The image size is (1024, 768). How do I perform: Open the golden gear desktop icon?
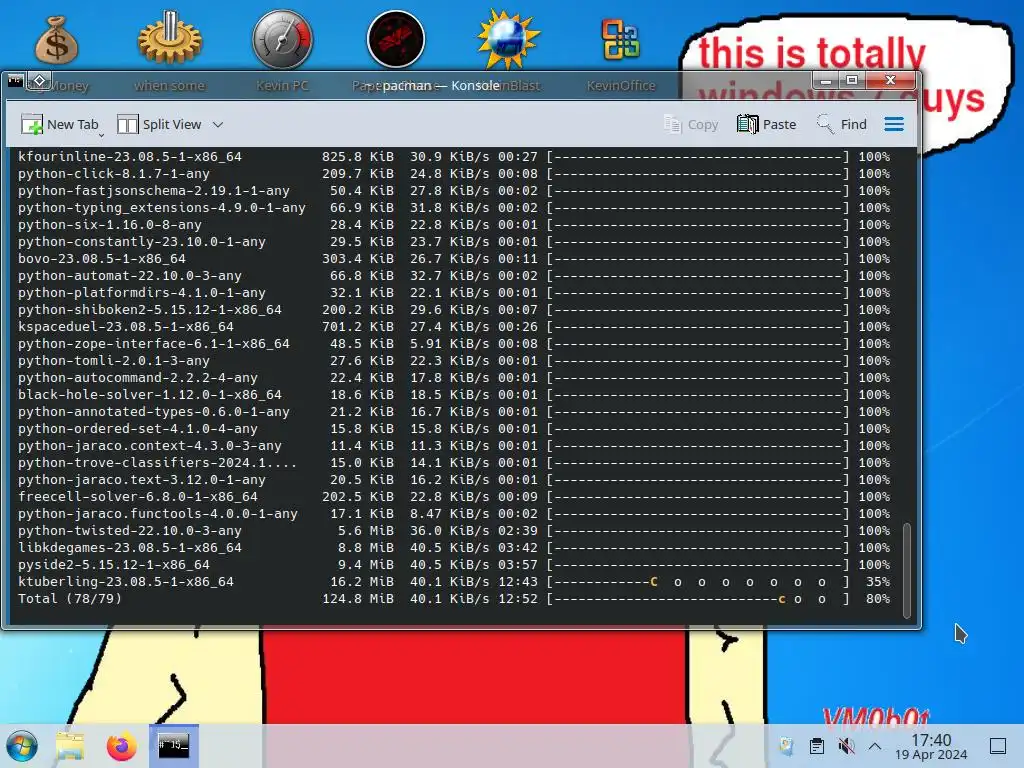pyautogui.click(x=169, y=39)
